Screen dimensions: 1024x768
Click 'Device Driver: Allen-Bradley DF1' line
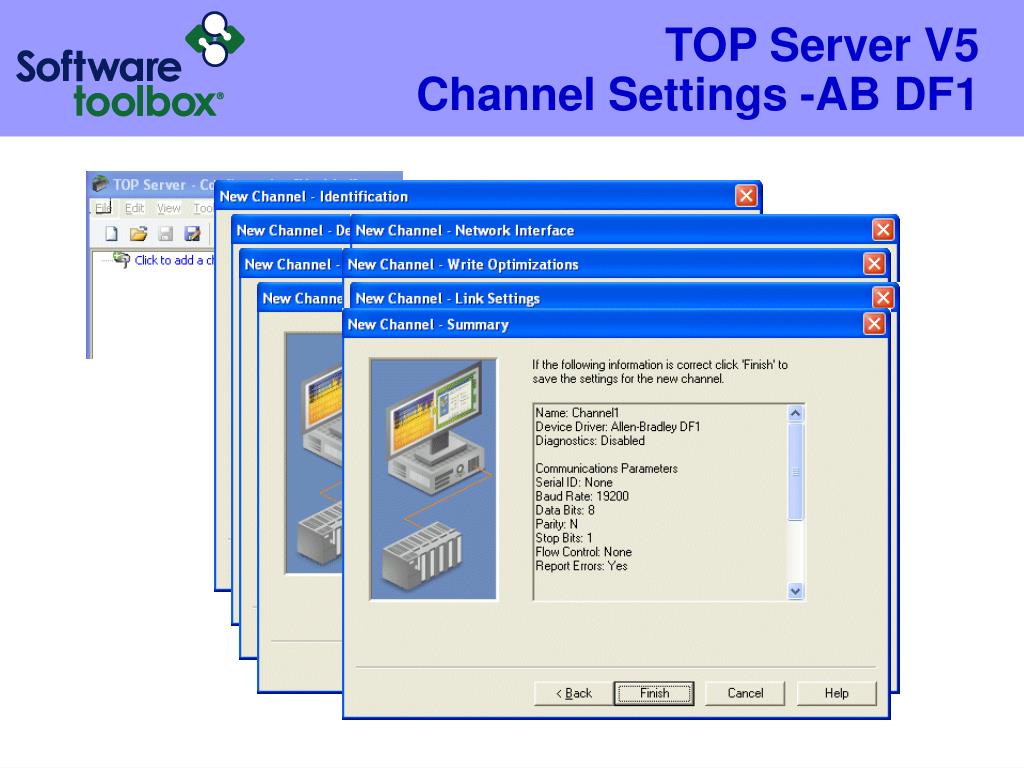pos(617,426)
